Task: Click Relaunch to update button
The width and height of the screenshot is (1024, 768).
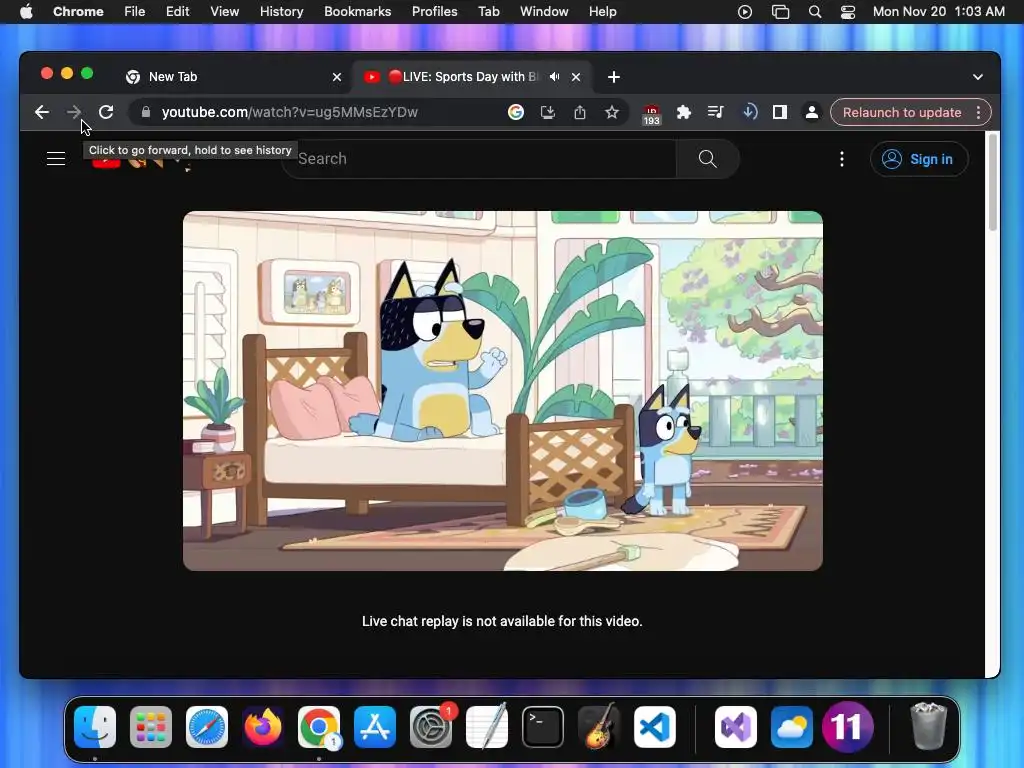Action: [x=902, y=112]
